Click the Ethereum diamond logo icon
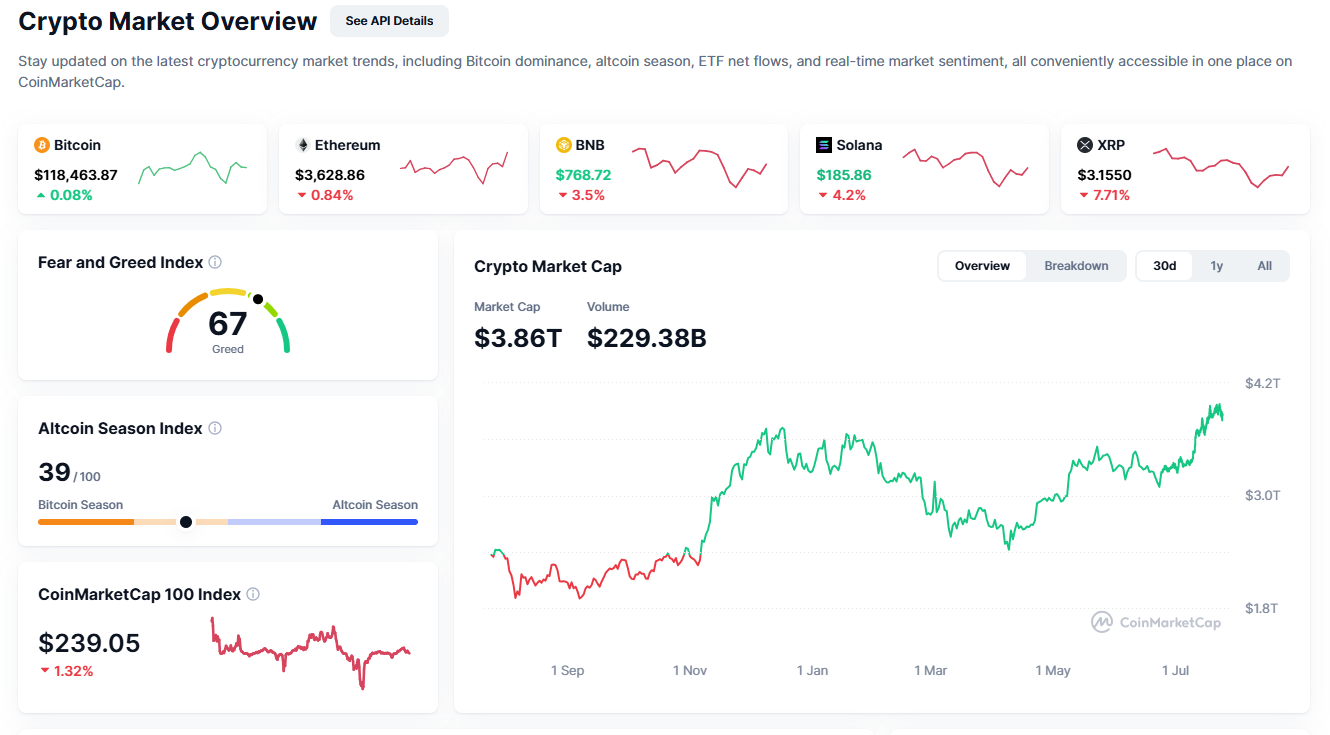This screenshot has height=735, width=1330. pyautogui.click(x=303, y=145)
